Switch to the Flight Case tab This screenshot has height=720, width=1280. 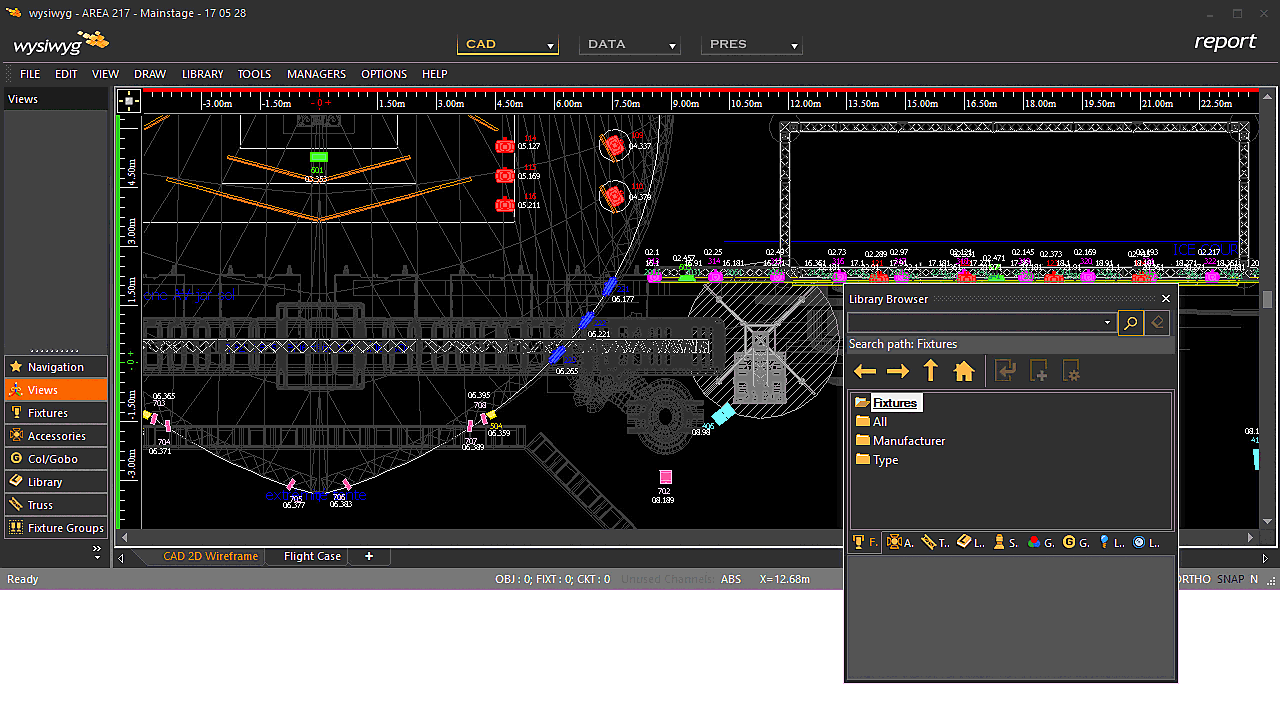pos(312,557)
